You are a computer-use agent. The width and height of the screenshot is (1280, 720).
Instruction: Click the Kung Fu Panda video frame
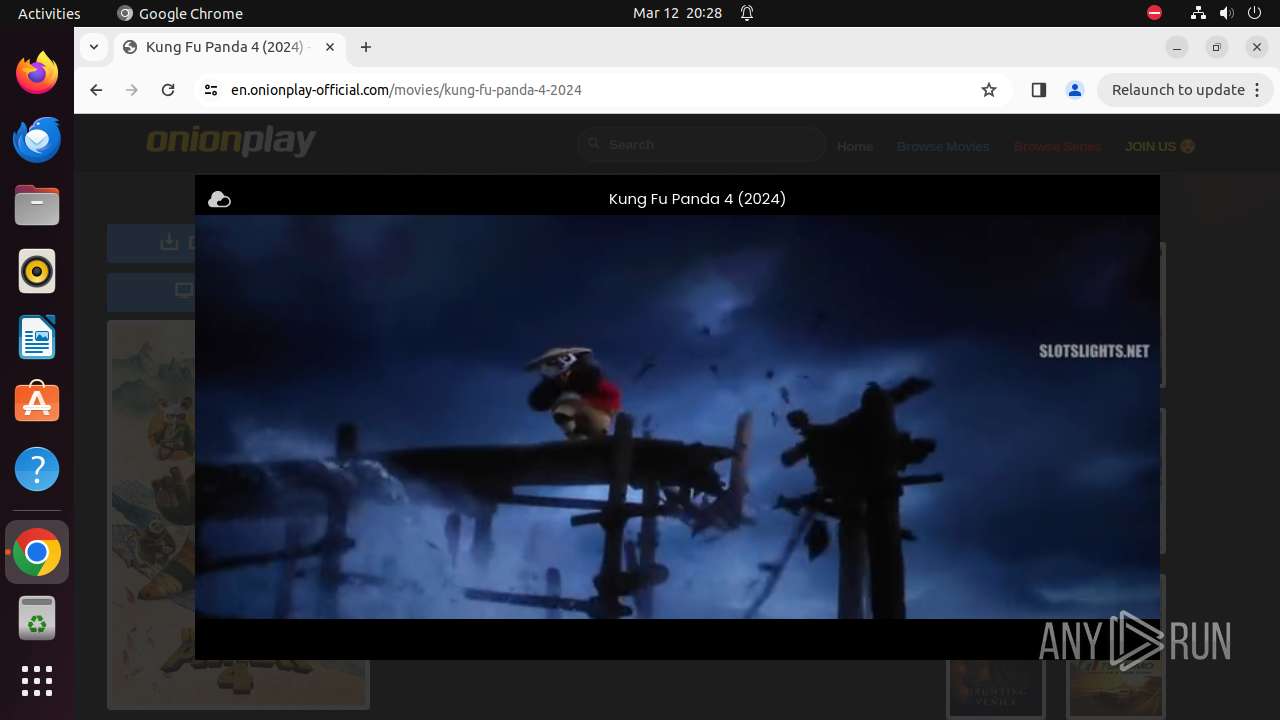point(677,417)
